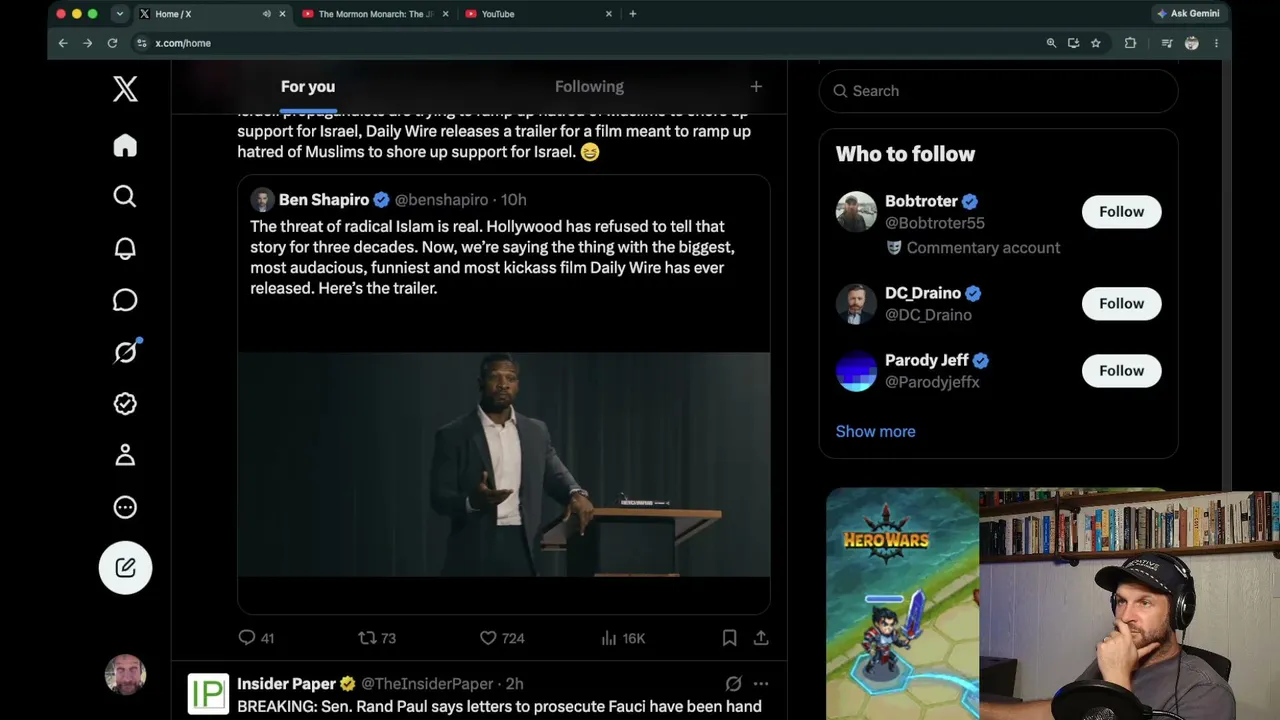Image resolution: width=1280 pixels, height=720 pixels.
Task: Install app from the address bar icon
Action: [x=1073, y=43]
